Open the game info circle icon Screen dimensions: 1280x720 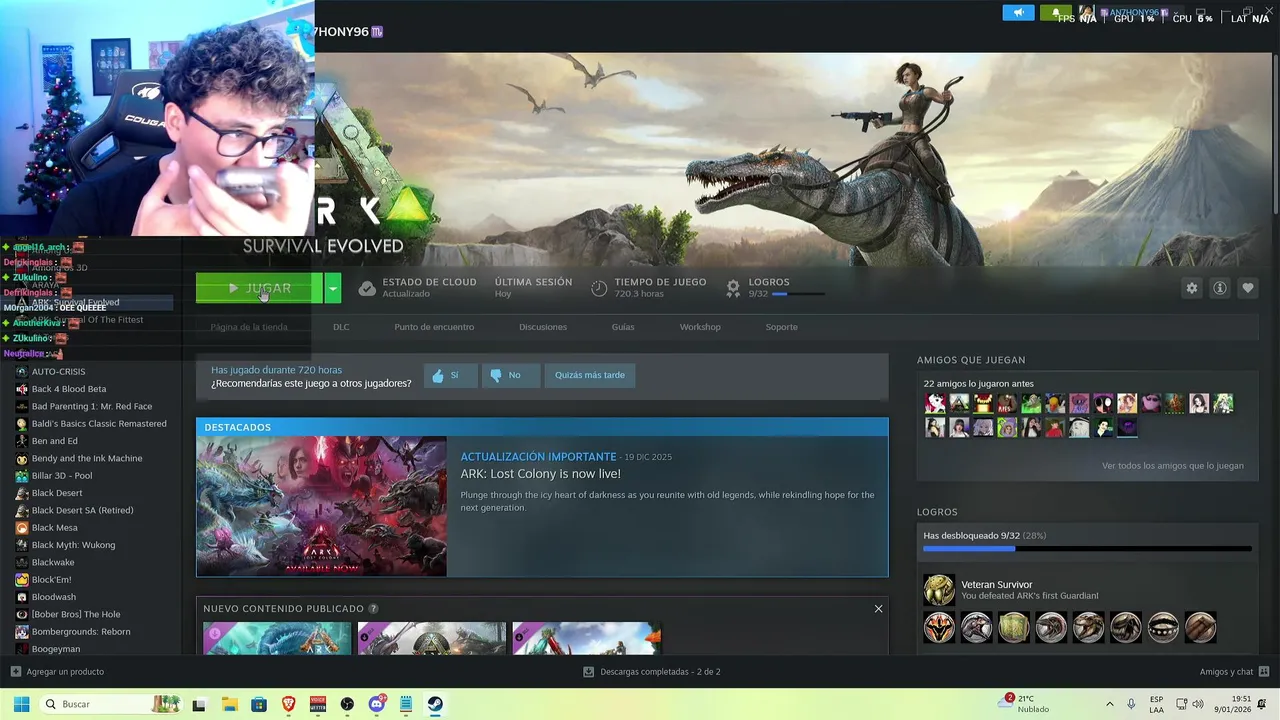(1220, 288)
